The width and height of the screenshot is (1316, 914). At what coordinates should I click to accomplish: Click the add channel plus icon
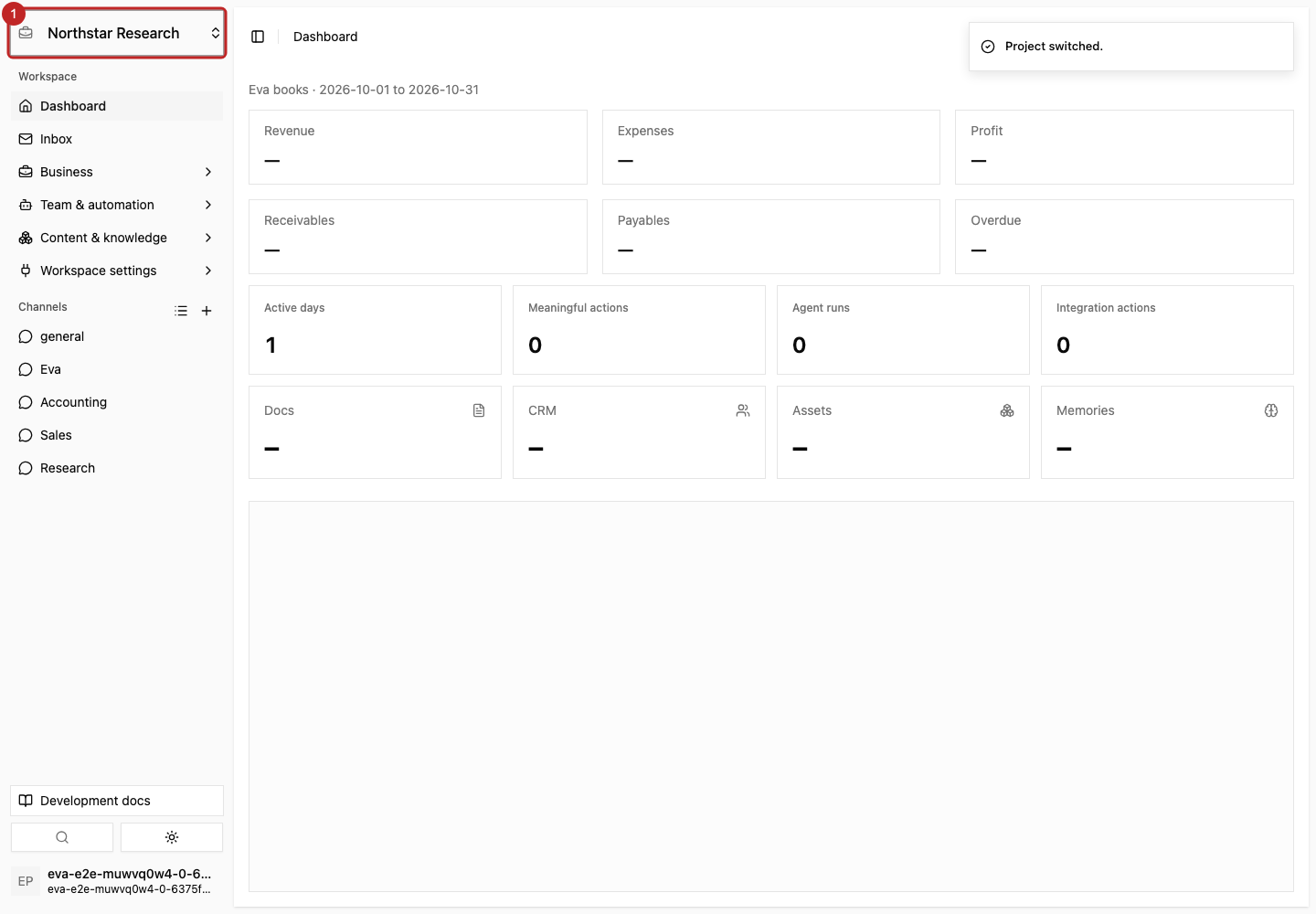click(207, 311)
